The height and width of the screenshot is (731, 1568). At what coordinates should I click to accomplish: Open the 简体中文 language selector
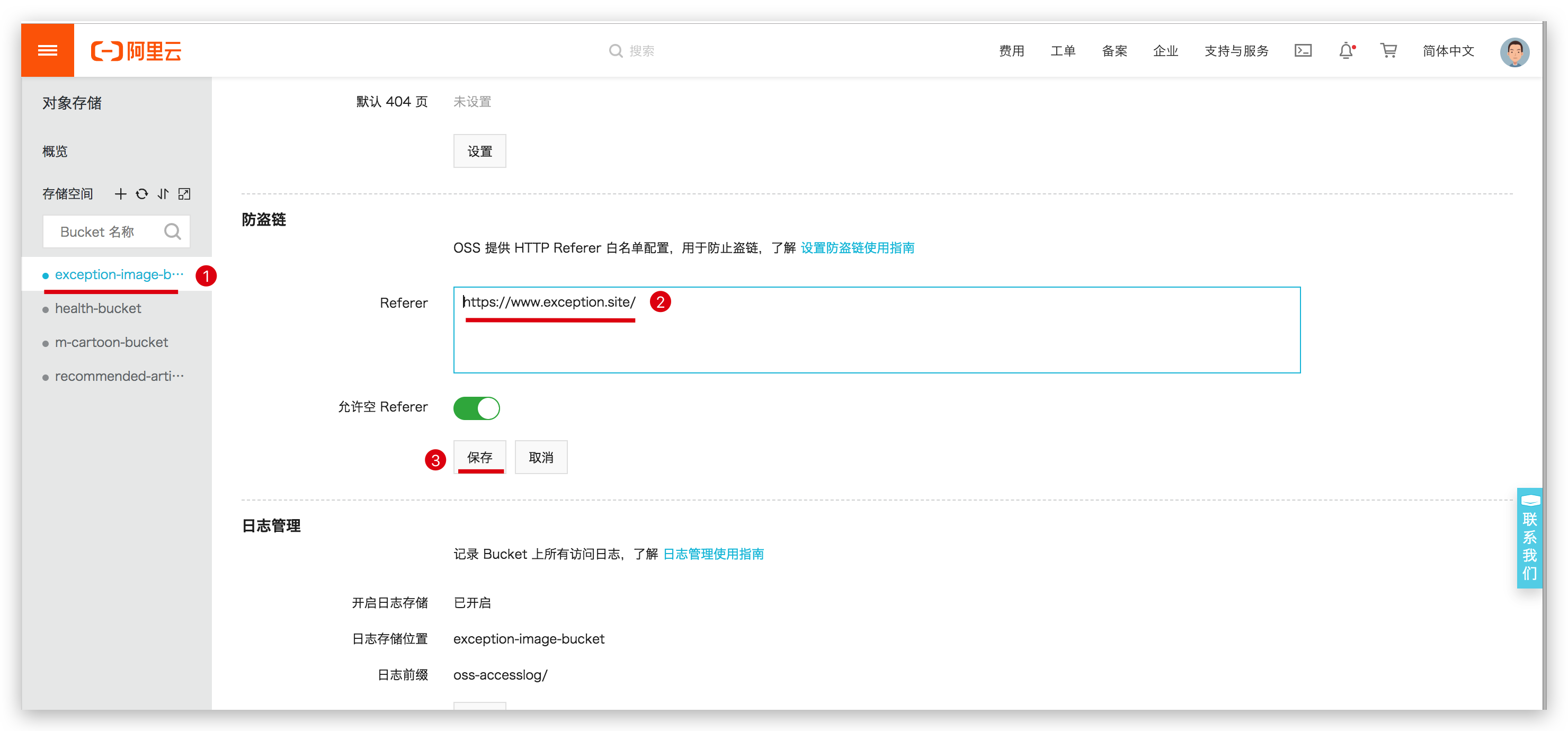tap(1448, 51)
